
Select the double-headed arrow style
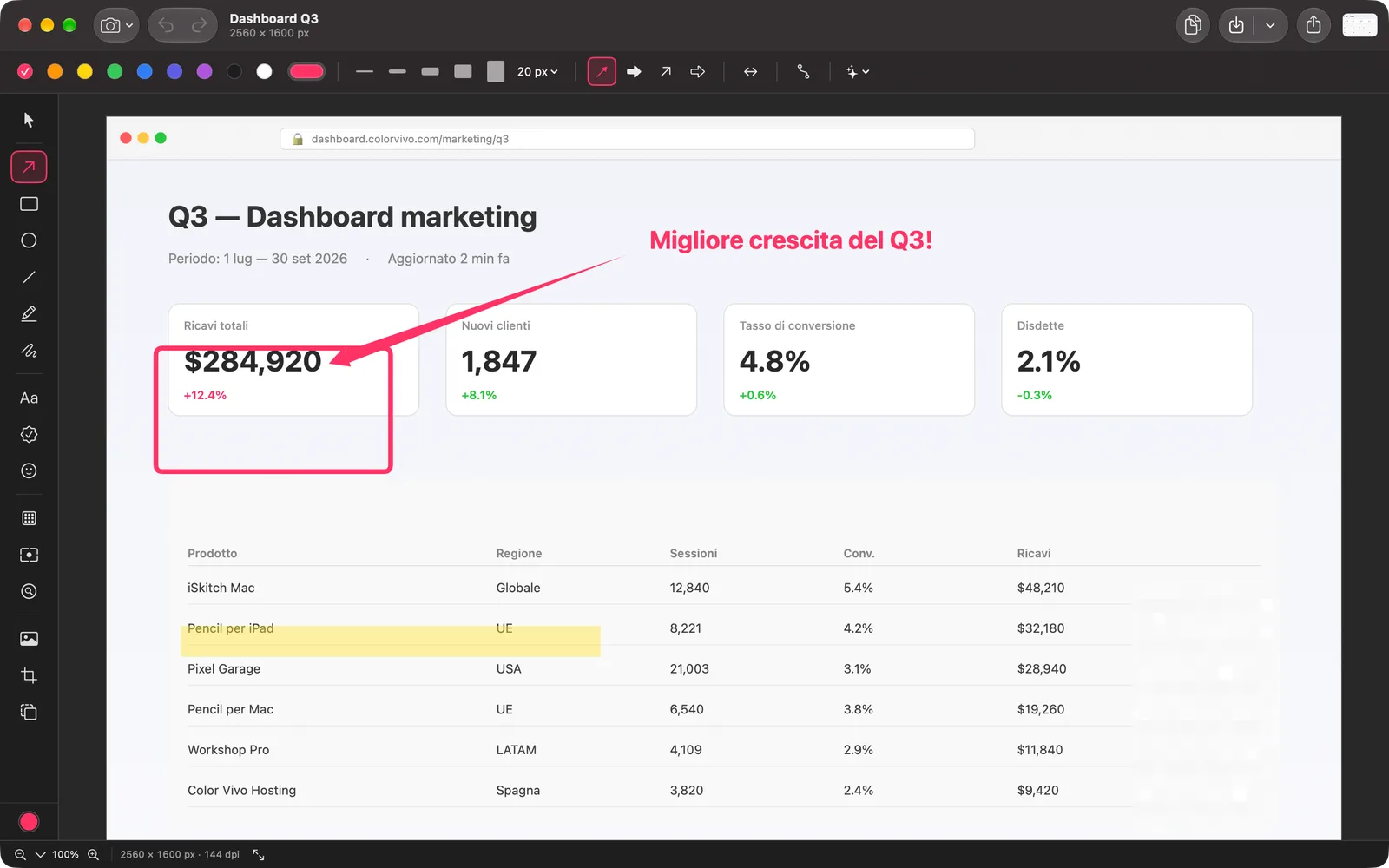[x=751, y=72]
